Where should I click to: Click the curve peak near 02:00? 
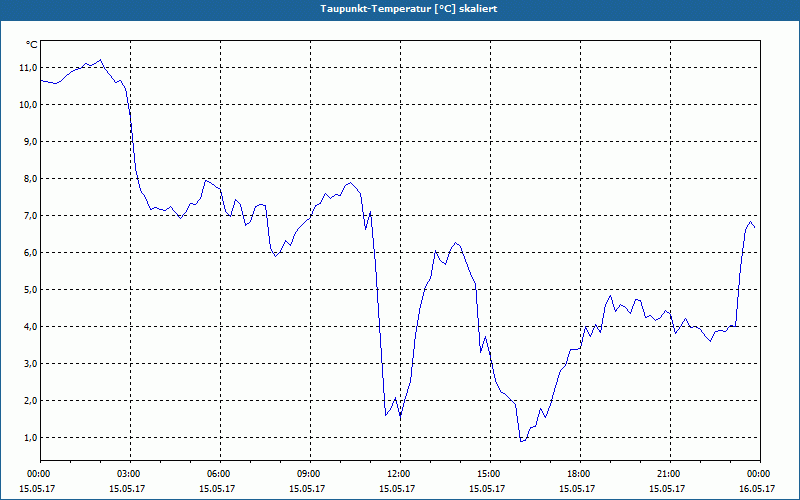point(101,60)
